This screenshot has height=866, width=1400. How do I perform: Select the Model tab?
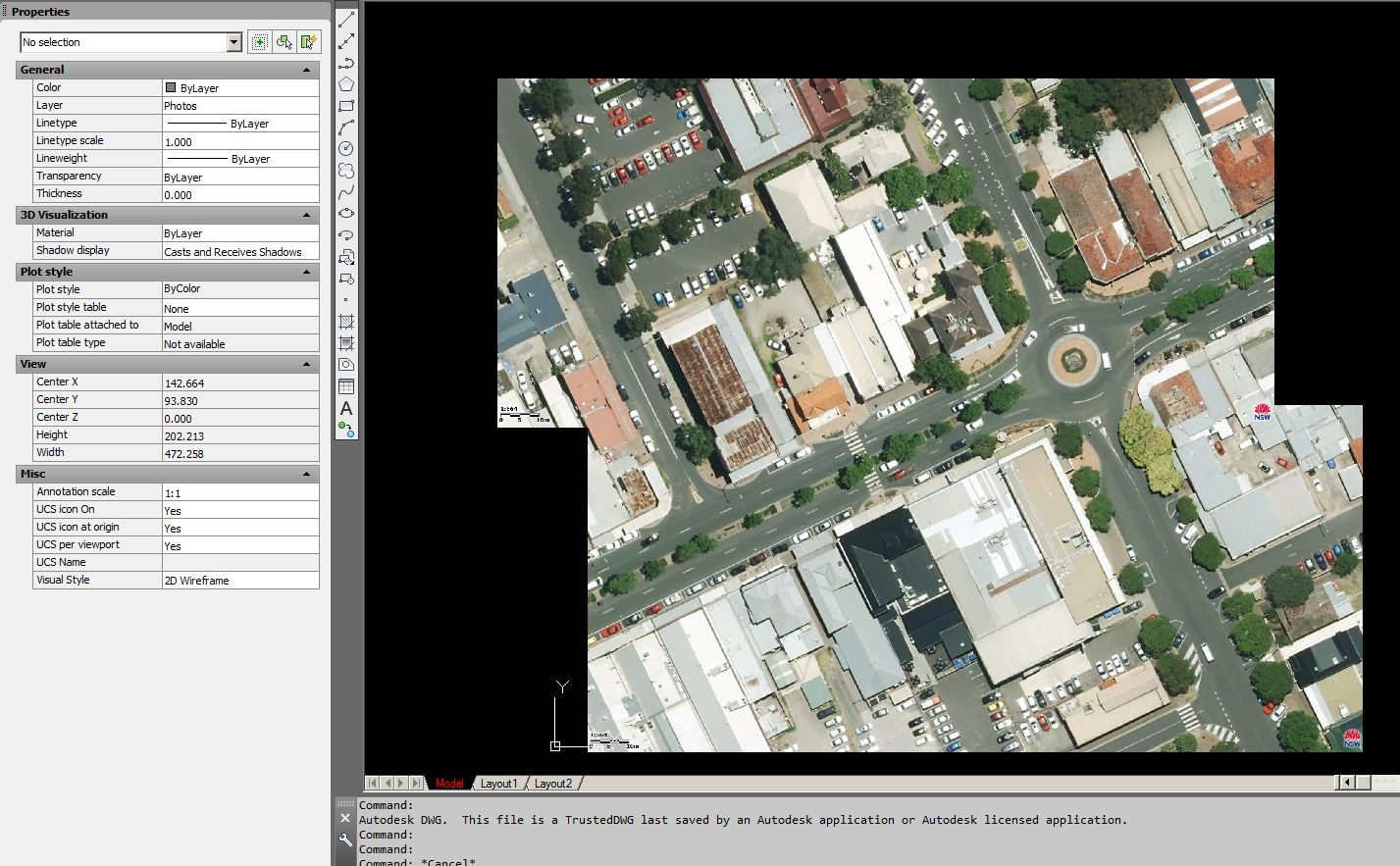coord(449,783)
